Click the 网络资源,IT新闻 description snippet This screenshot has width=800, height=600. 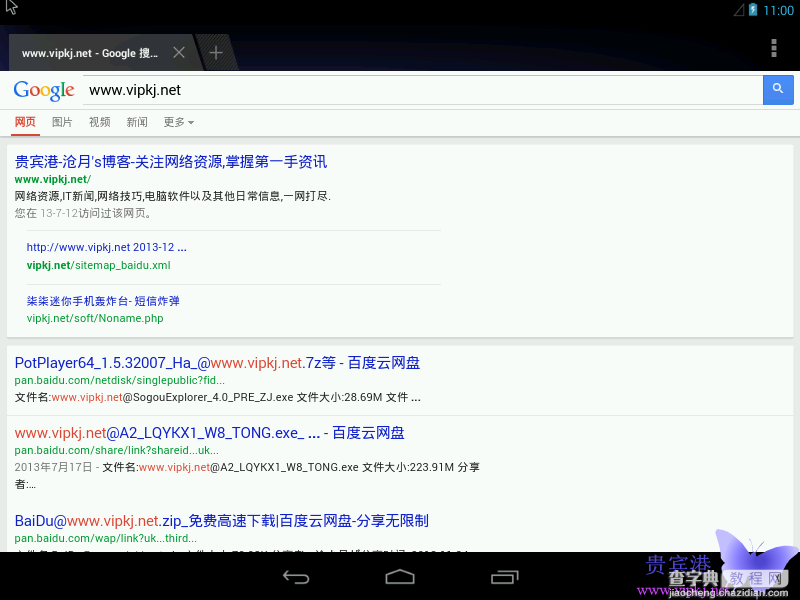(172, 196)
